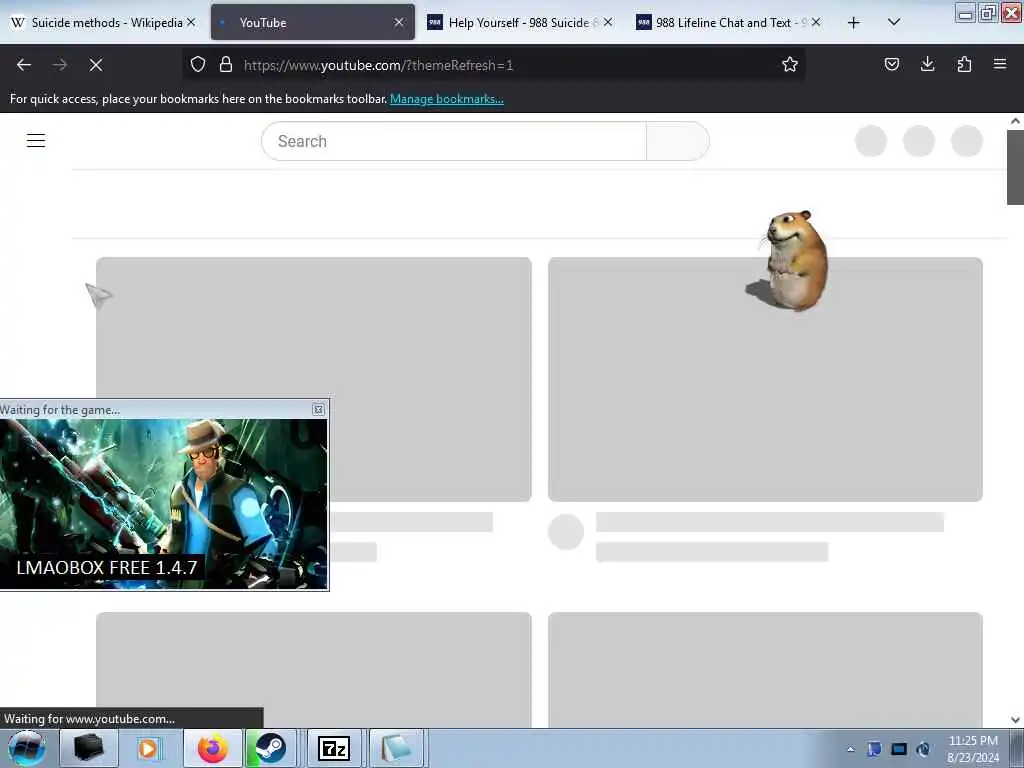This screenshot has height=768, width=1024.
Task: Open a new tab with plus button
Action: coord(854,23)
